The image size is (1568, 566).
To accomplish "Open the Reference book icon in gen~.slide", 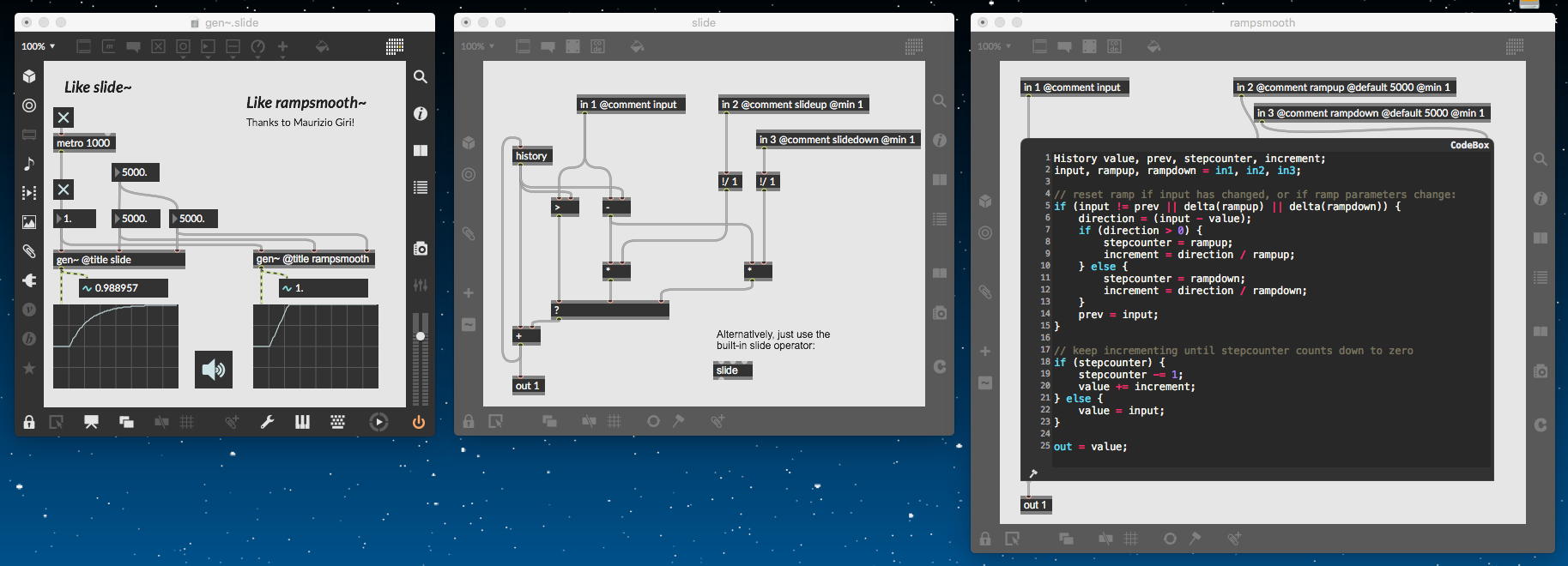I will 421,150.
